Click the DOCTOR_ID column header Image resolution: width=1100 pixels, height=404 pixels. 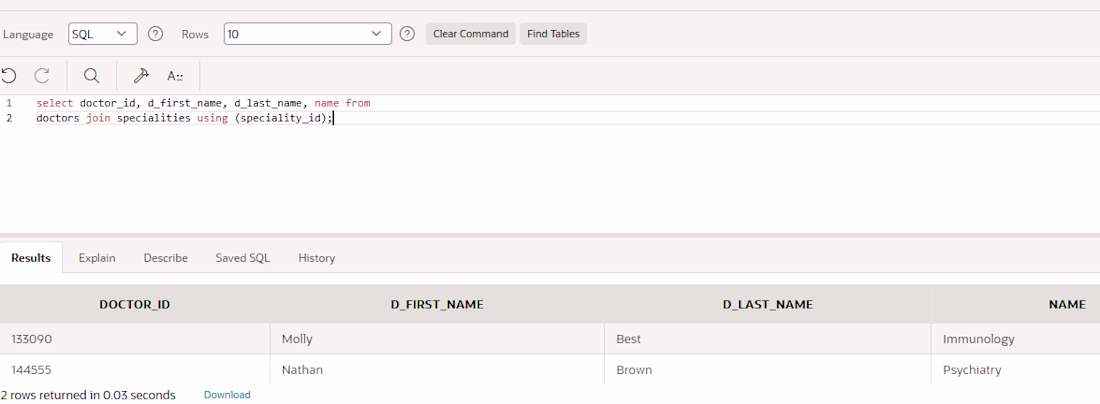(135, 304)
